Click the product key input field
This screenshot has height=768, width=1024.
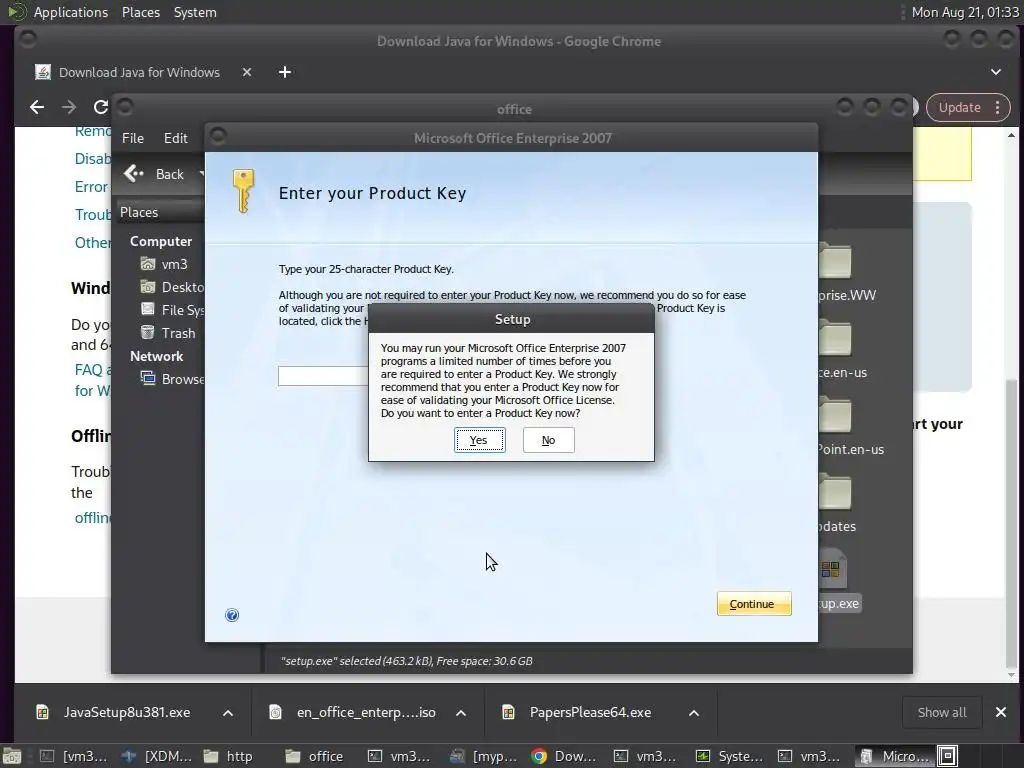(324, 376)
